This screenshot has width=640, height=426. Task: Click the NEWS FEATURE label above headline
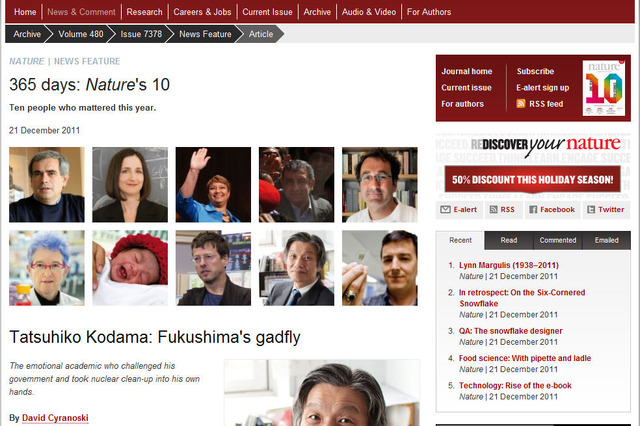click(x=87, y=61)
